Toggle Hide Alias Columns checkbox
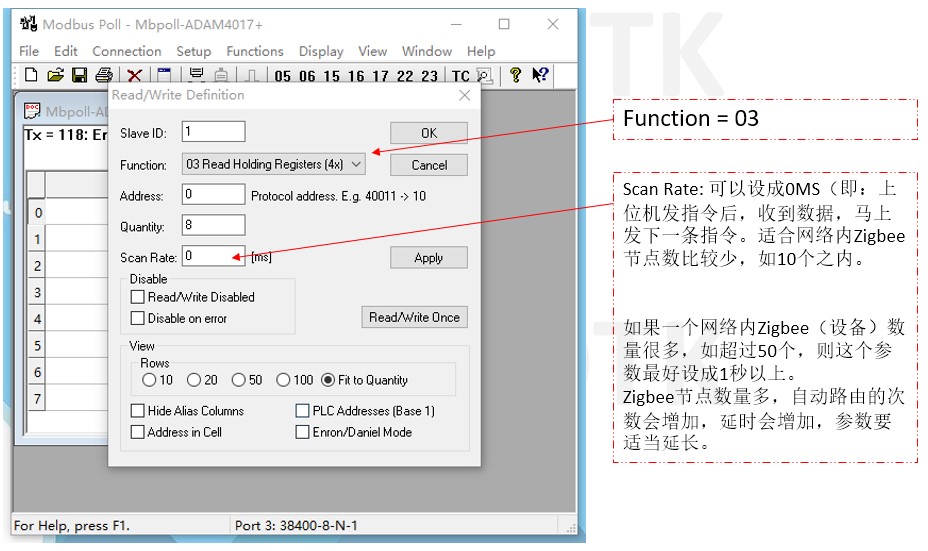Image resolution: width=928 pixels, height=551 pixels. pos(137,411)
